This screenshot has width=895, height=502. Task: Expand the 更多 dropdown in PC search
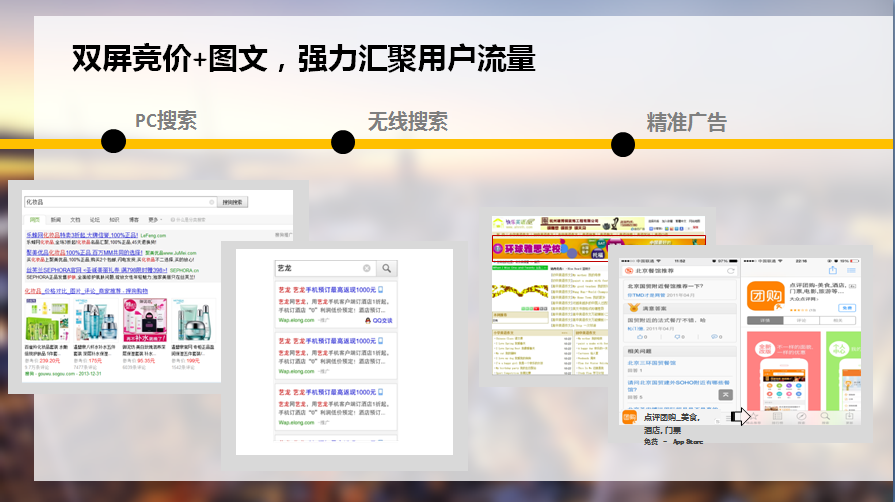click(155, 220)
